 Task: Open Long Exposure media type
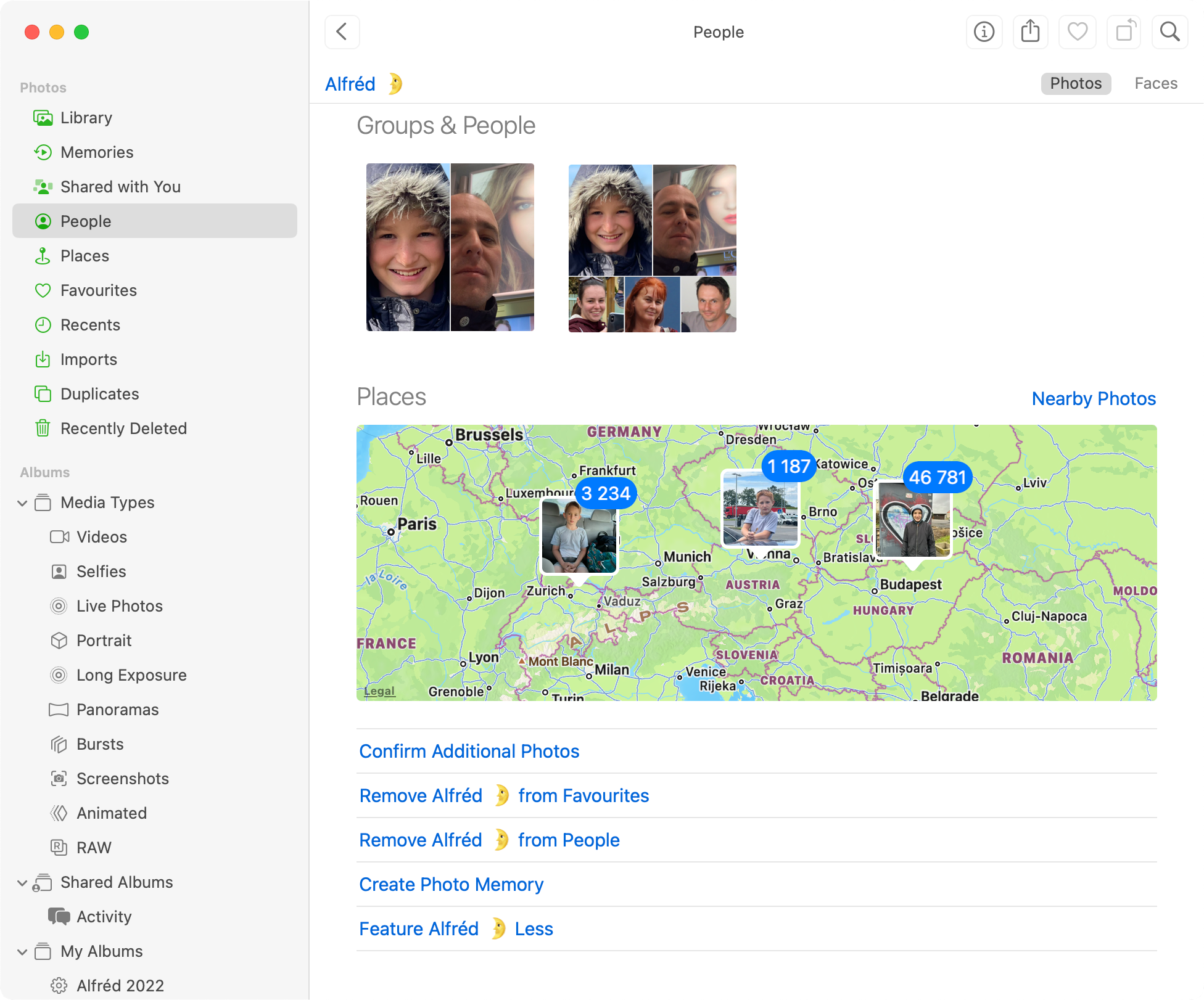coord(154,675)
